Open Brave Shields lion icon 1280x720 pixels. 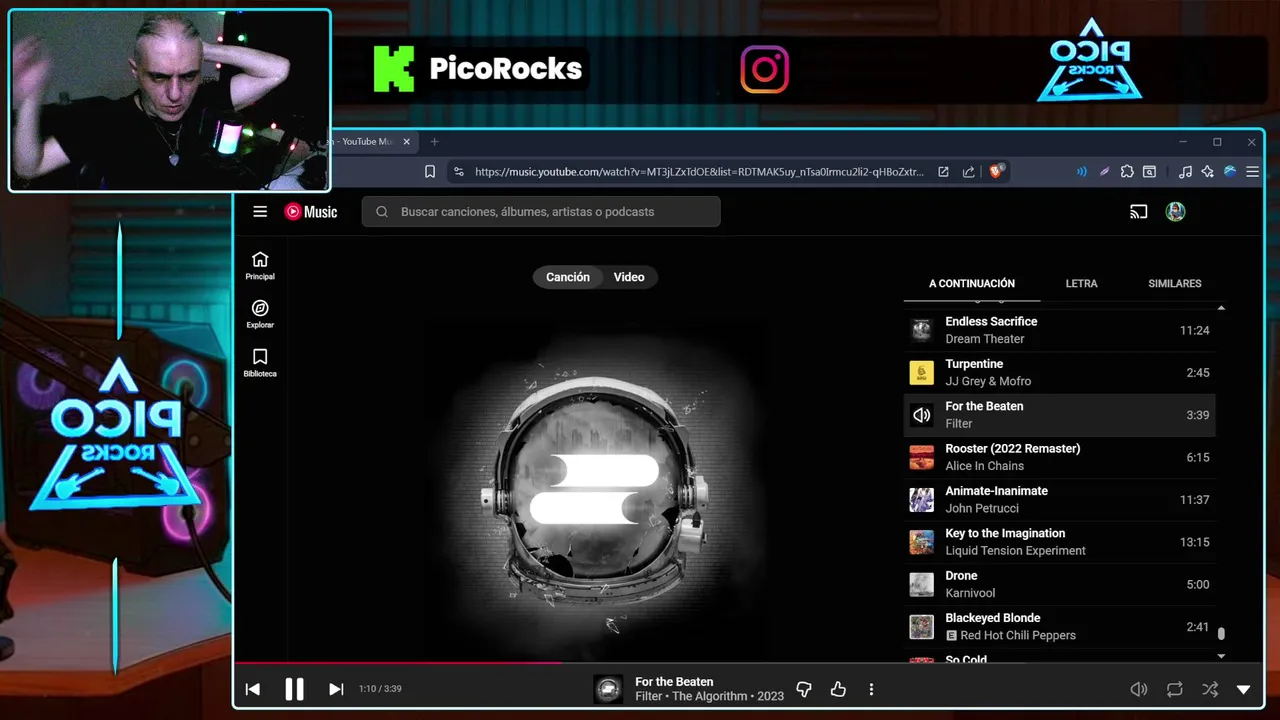coord(996,171)
